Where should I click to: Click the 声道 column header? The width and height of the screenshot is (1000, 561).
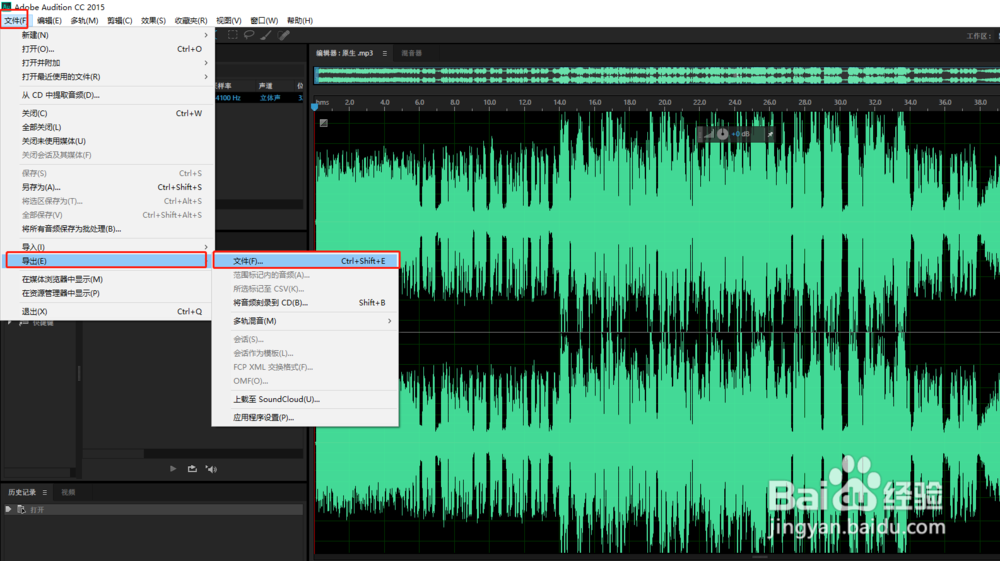[265, 85]
